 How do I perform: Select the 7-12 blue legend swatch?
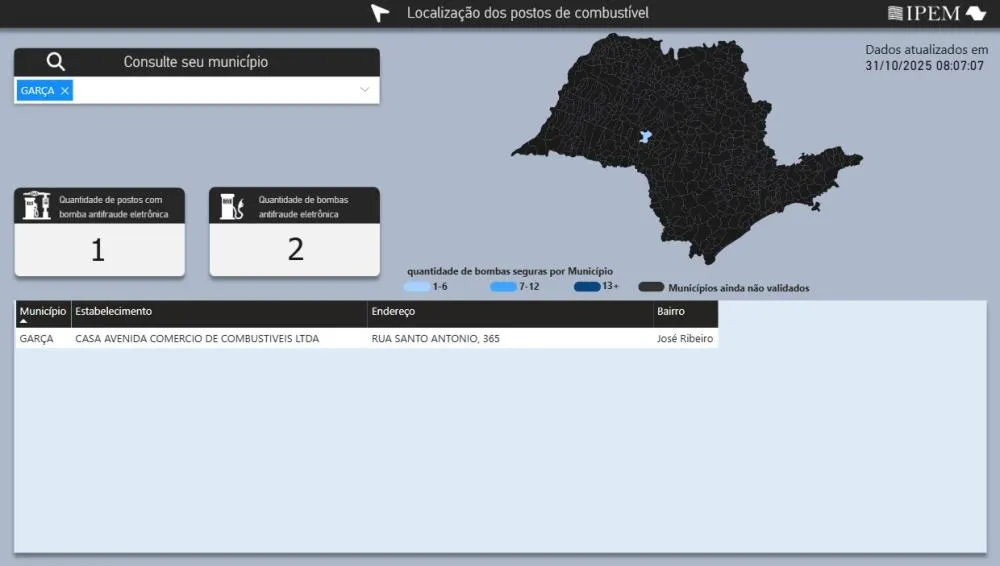click(x=503, y=287)
